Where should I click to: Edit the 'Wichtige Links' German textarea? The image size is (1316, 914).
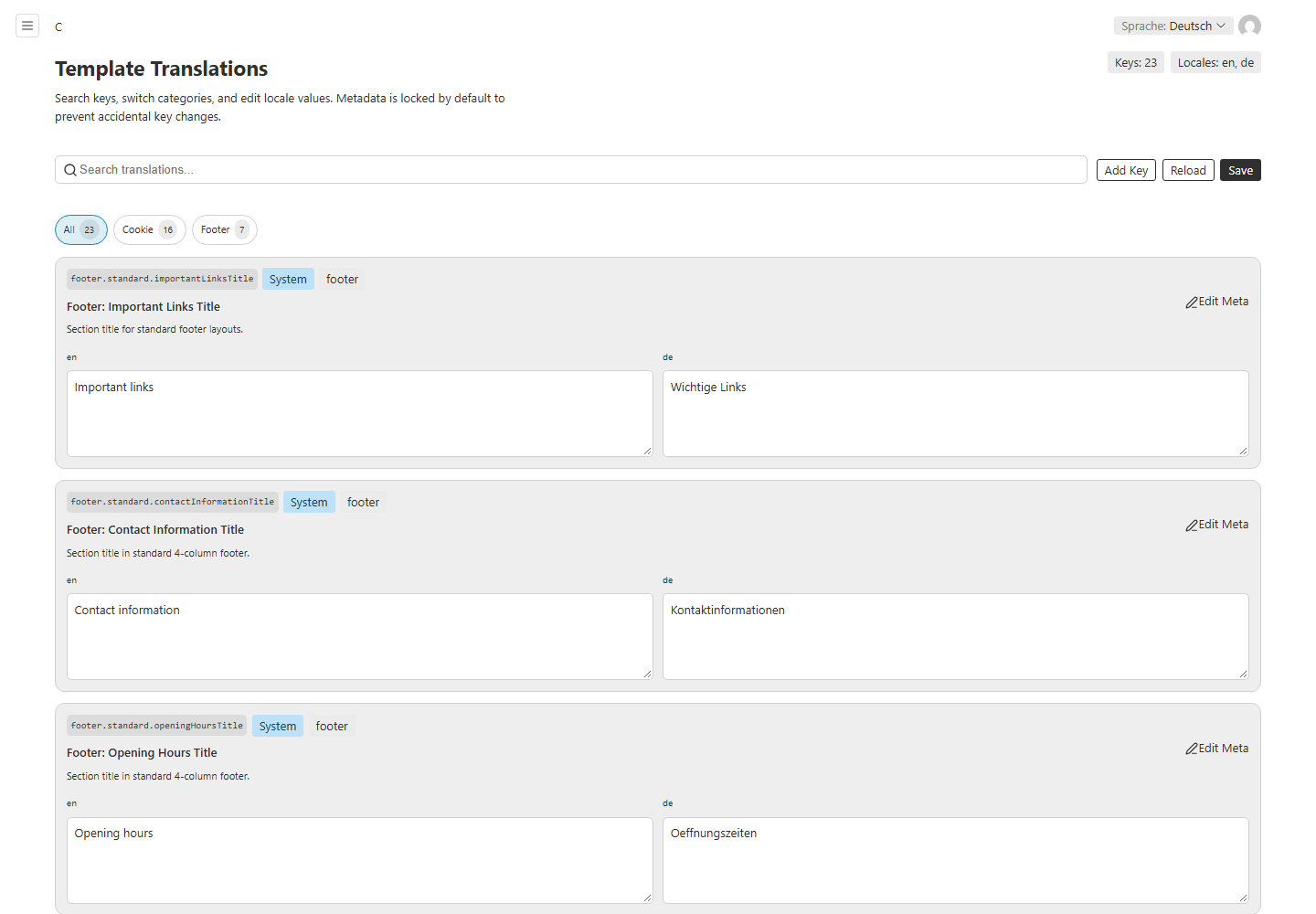point(956,413)
